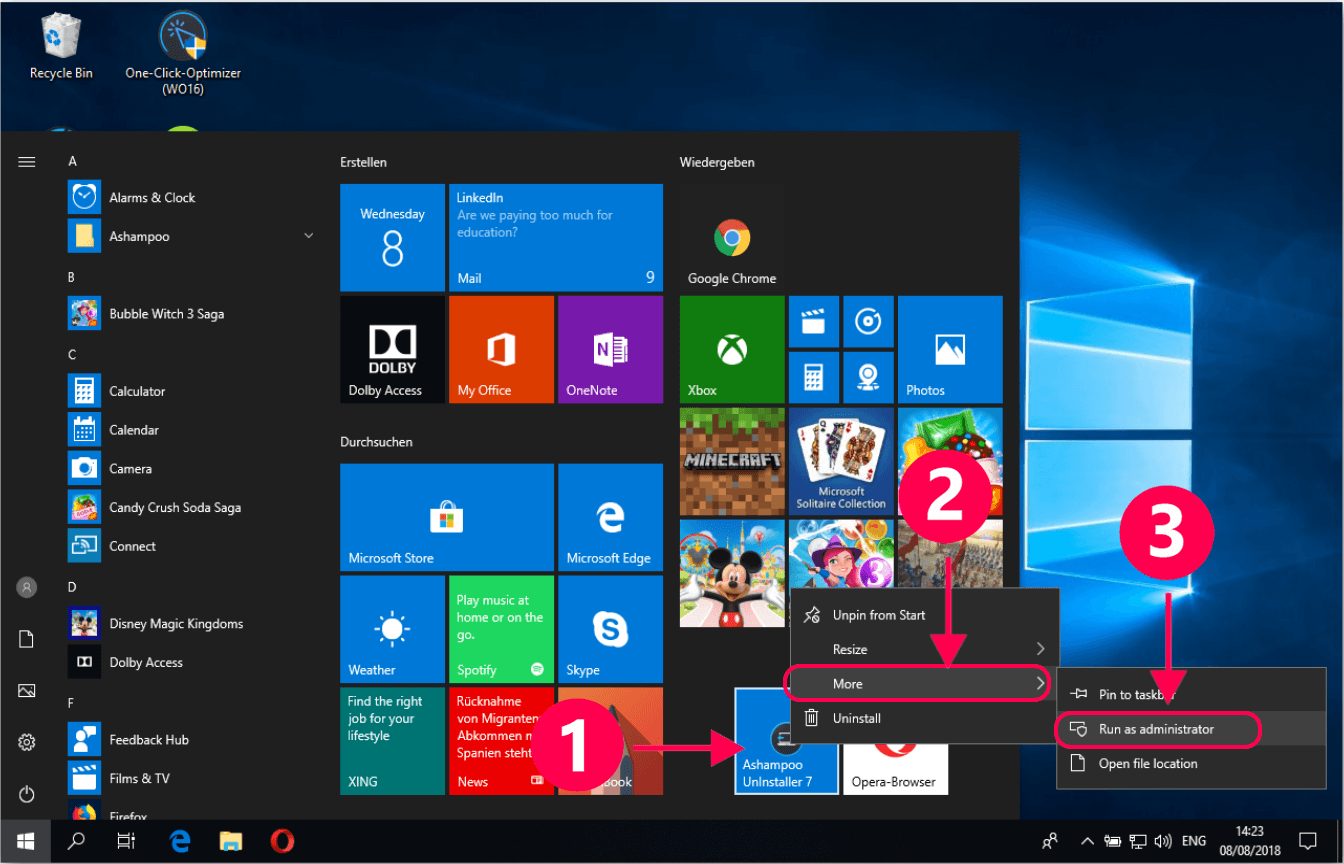Open the small Maps tile
Screen dimensions: 1344x864
coord(868,377)
